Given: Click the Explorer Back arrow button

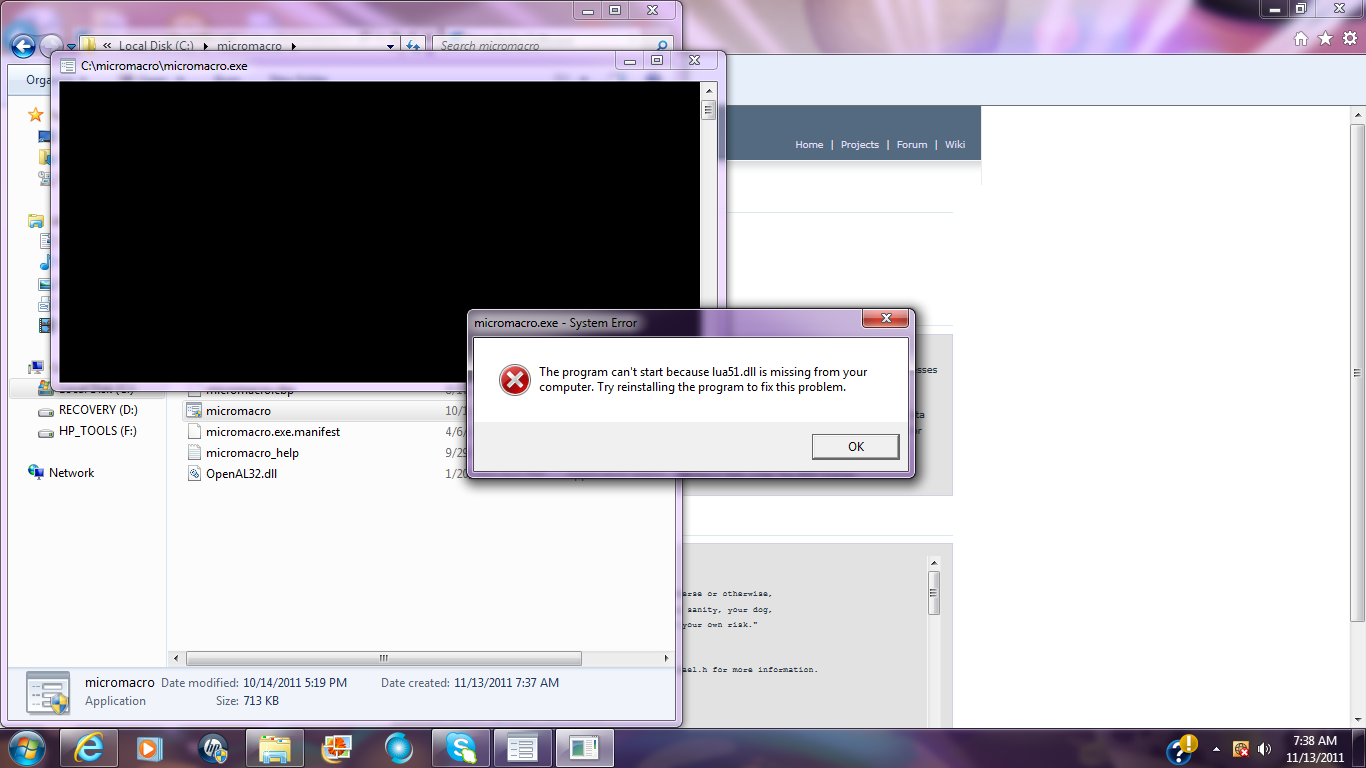Looking at the screenshot, I should click(23, 46).
